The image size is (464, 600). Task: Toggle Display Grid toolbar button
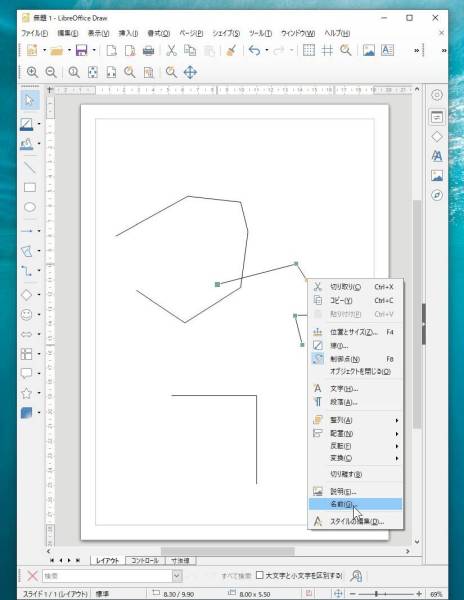(x=309, y=51)
